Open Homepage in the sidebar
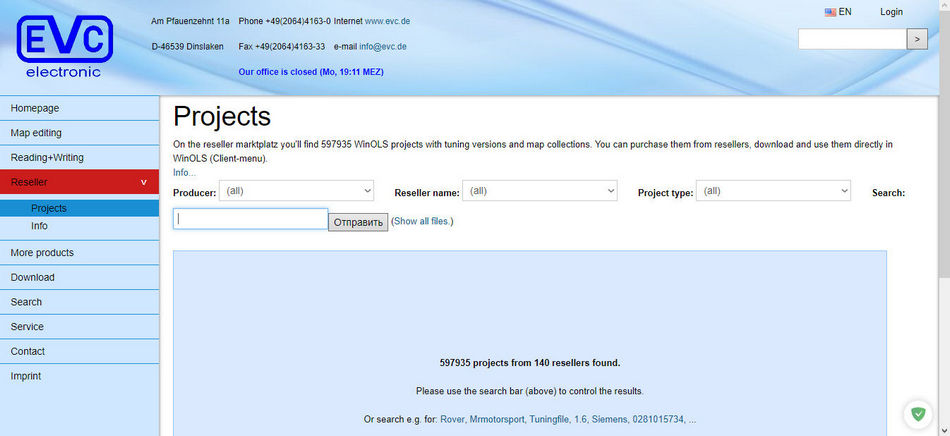Viewport: 950px width, 436px height. coord(79,108)
